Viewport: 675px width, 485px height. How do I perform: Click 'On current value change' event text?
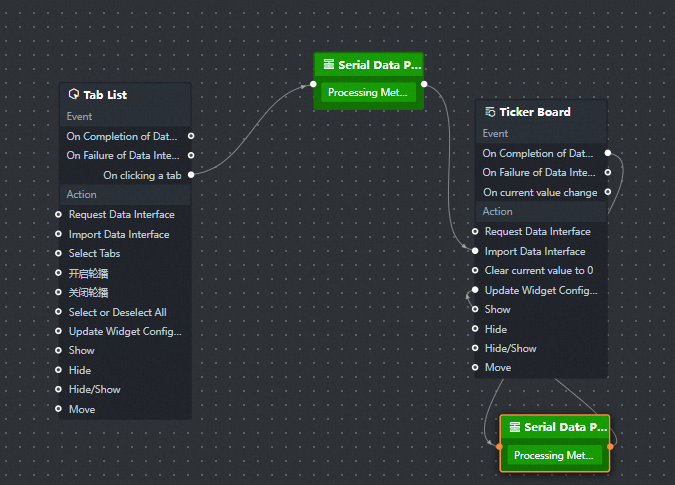coord(540,192)
